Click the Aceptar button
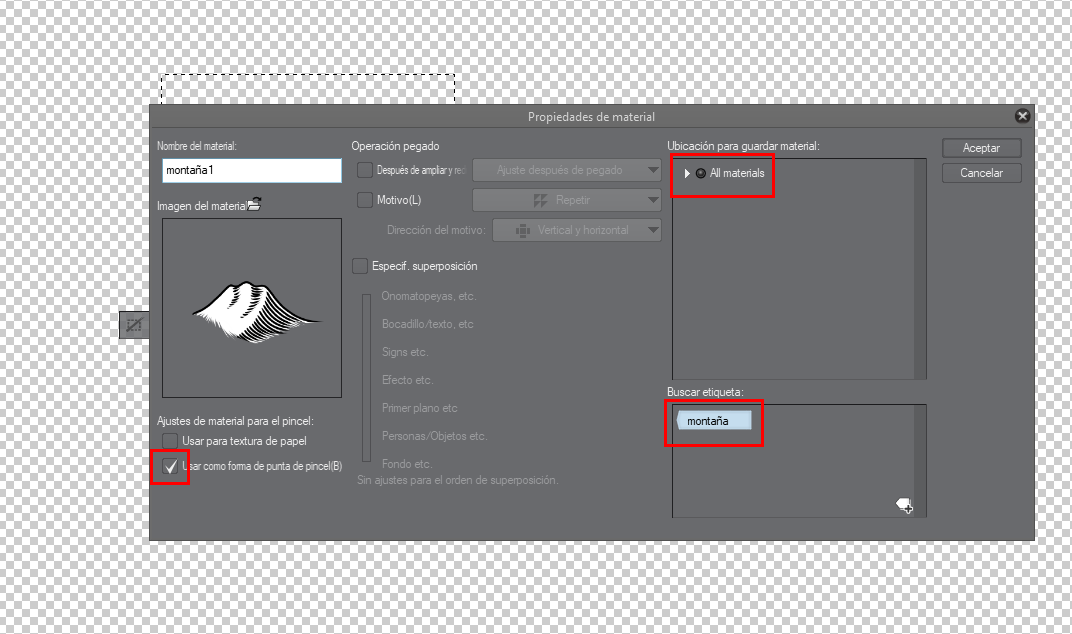The height and width of the screenshot is (634, 1072). click(x=981, y=148)
